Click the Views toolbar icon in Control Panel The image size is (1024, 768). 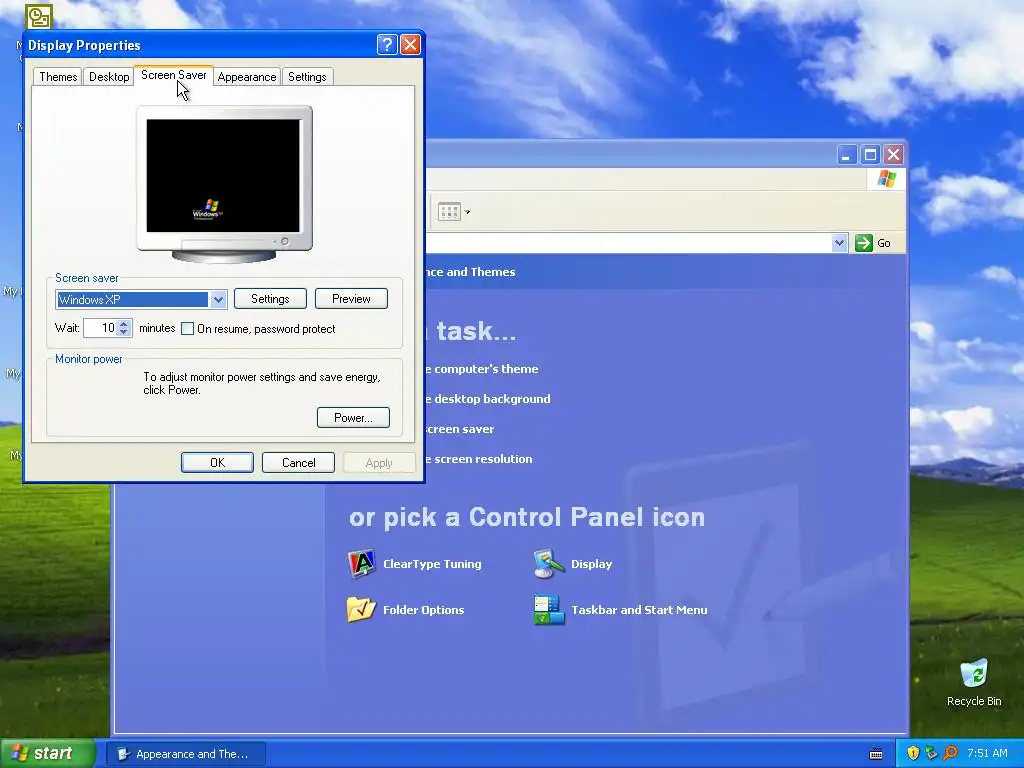[449, 212]
